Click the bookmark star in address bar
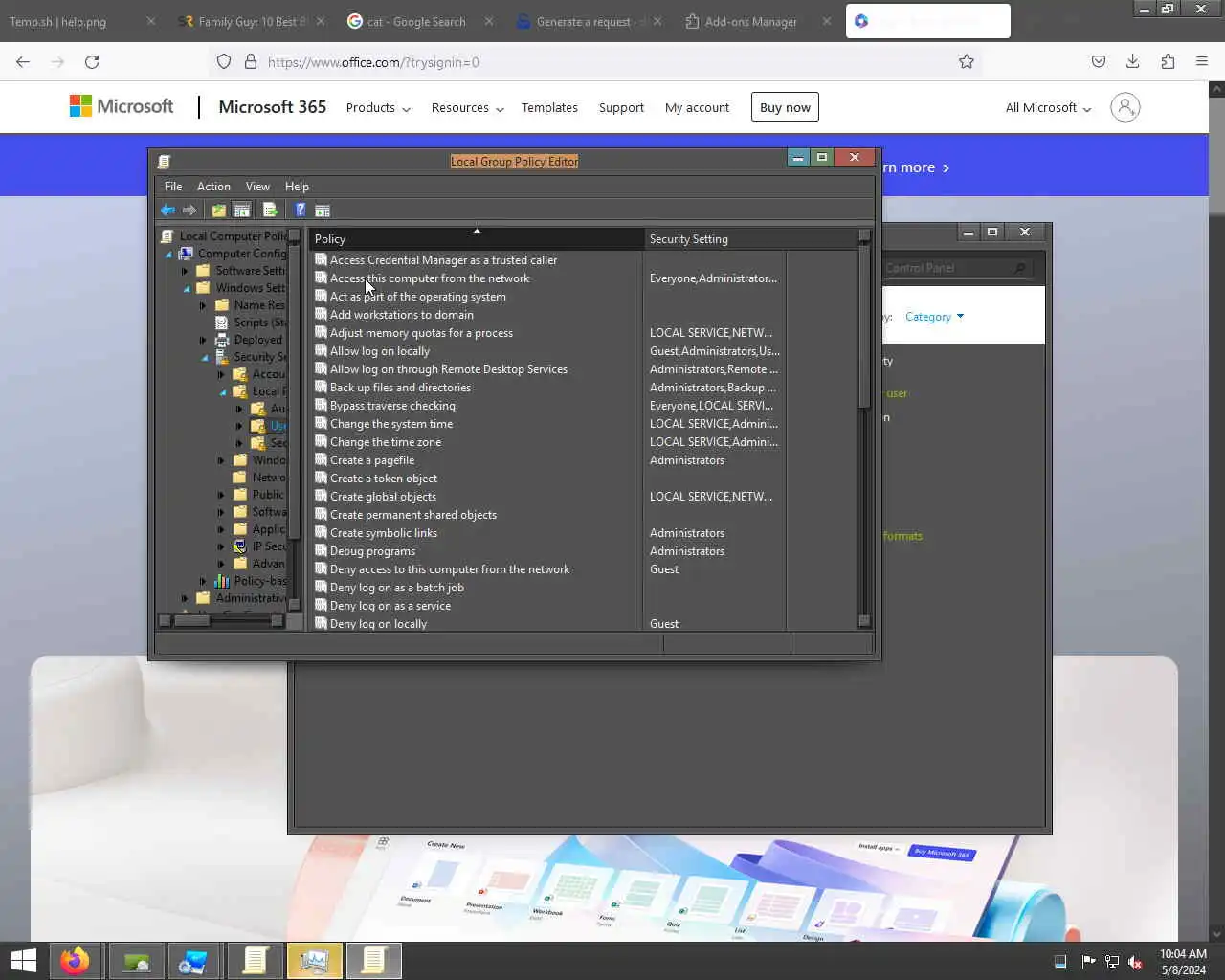The image size is (1225, 980). (967, 62)
